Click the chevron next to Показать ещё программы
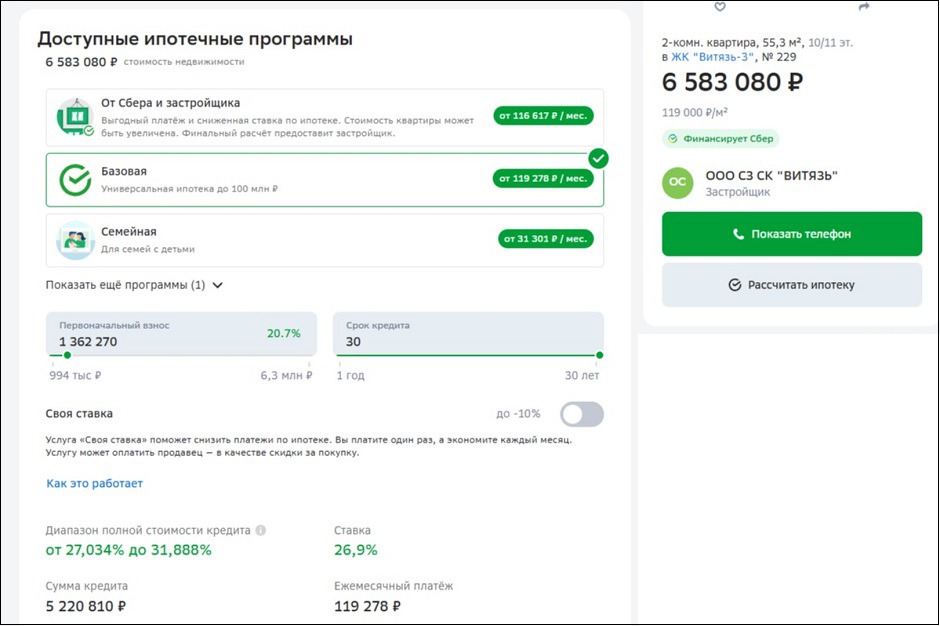Image resolution: width=940 pixels, height=626 pixels. tap(218, 285)
